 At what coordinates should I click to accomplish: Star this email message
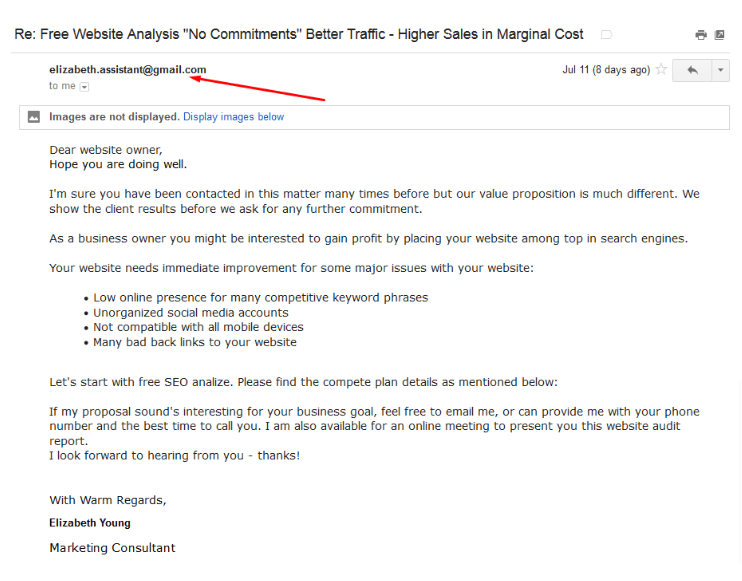(x=661, y=70)
